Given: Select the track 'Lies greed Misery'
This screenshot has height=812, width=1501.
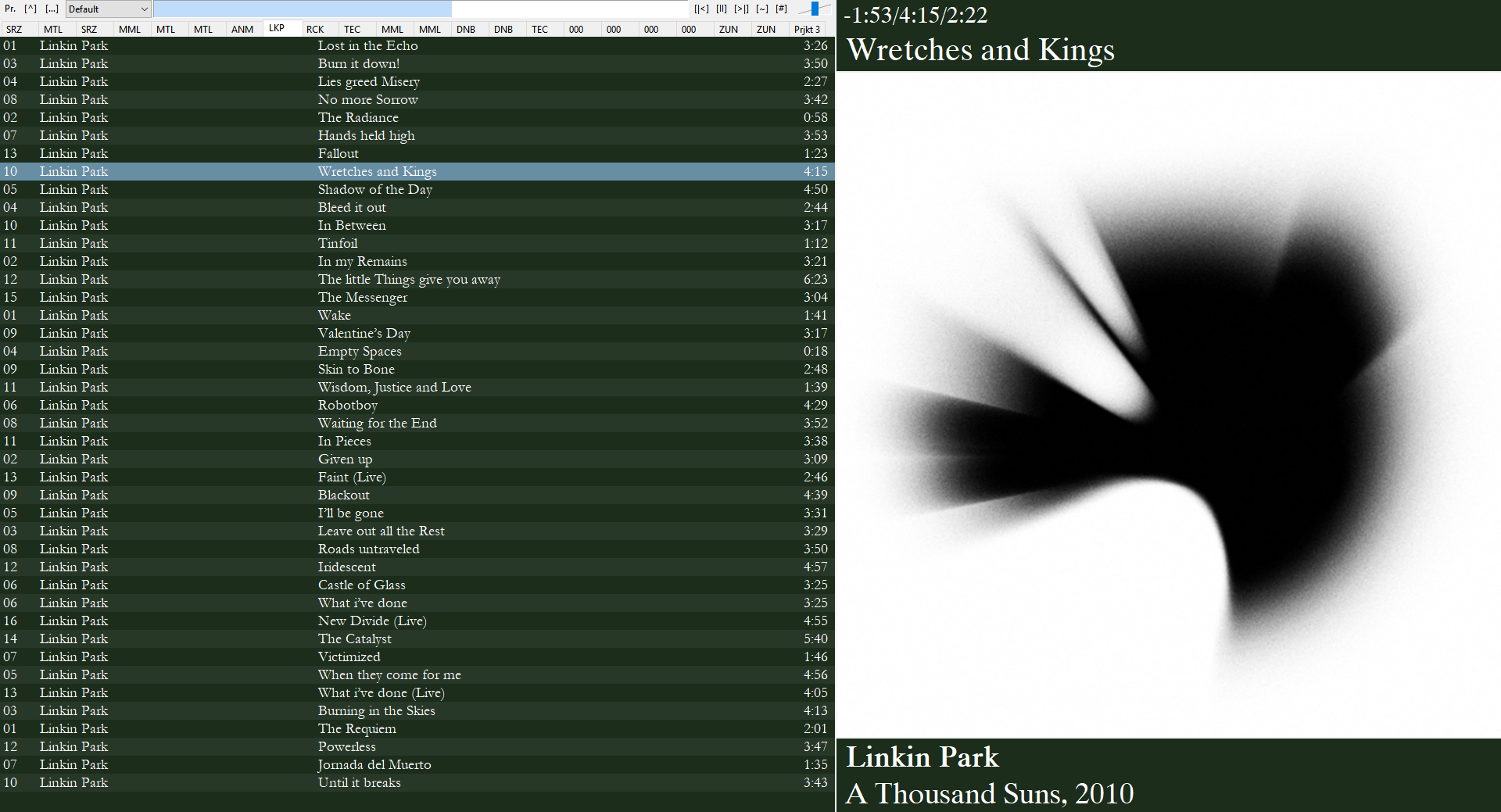Looking at the screenshot, I should (x=417, y=81).
